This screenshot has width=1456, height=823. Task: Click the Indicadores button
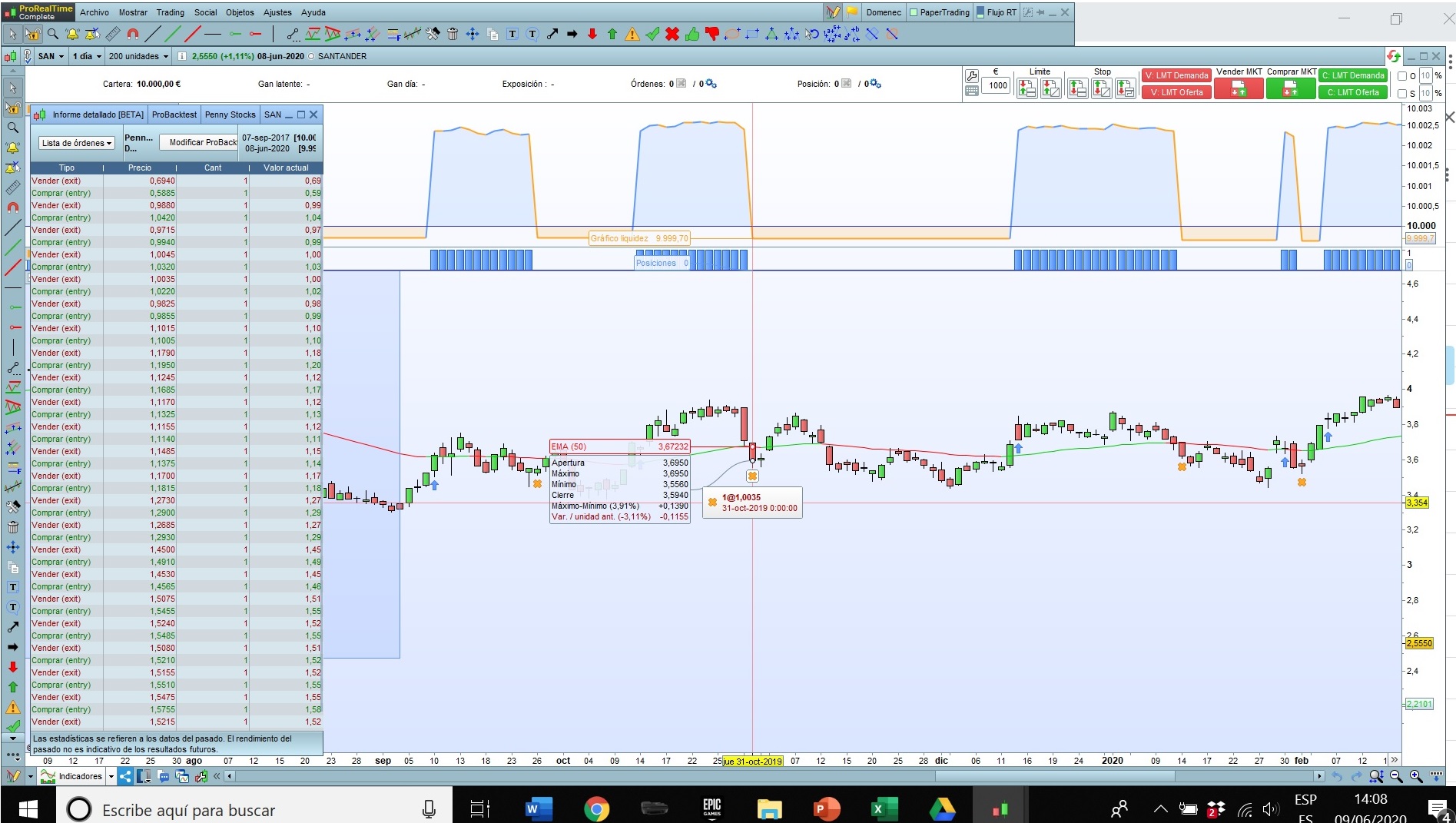pyautogui.click(x=71, y=777)
